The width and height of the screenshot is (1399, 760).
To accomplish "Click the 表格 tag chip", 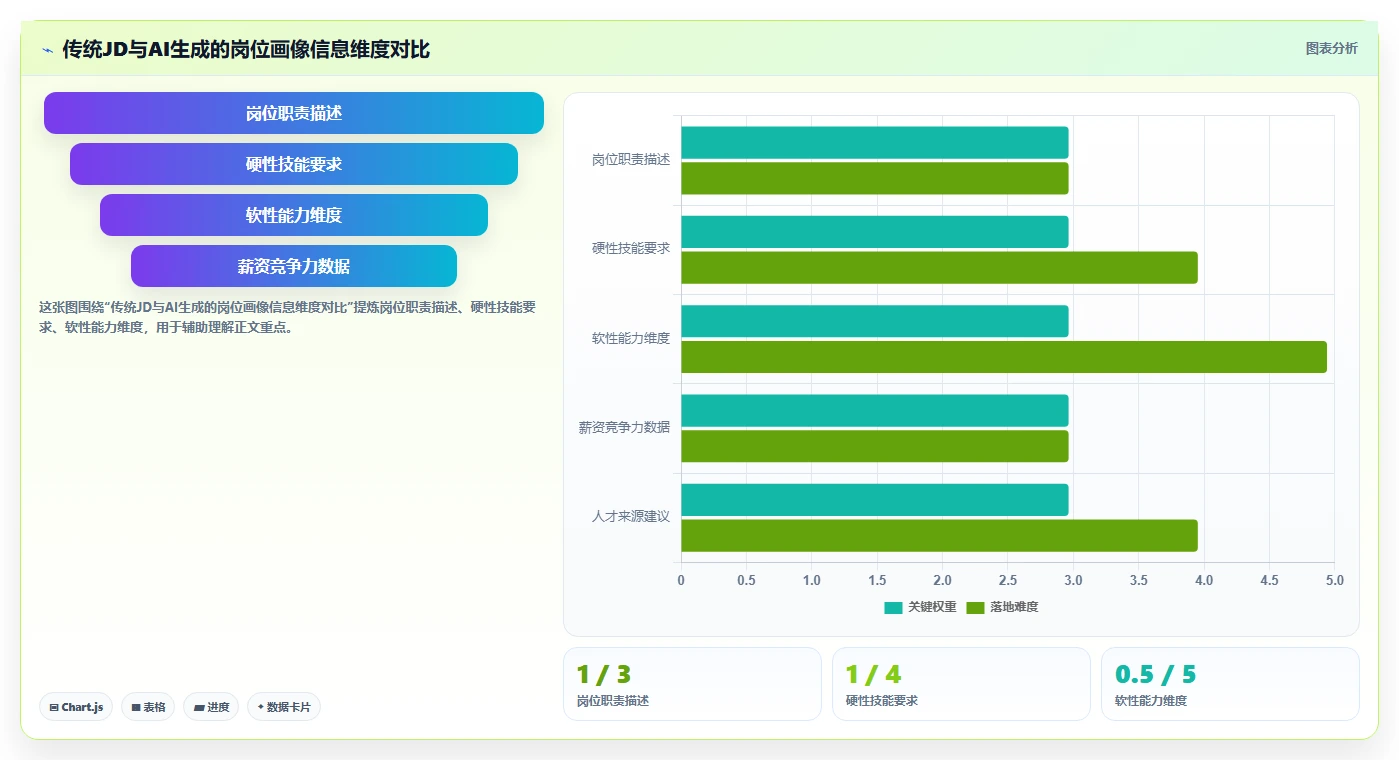I will click(148, 707).
